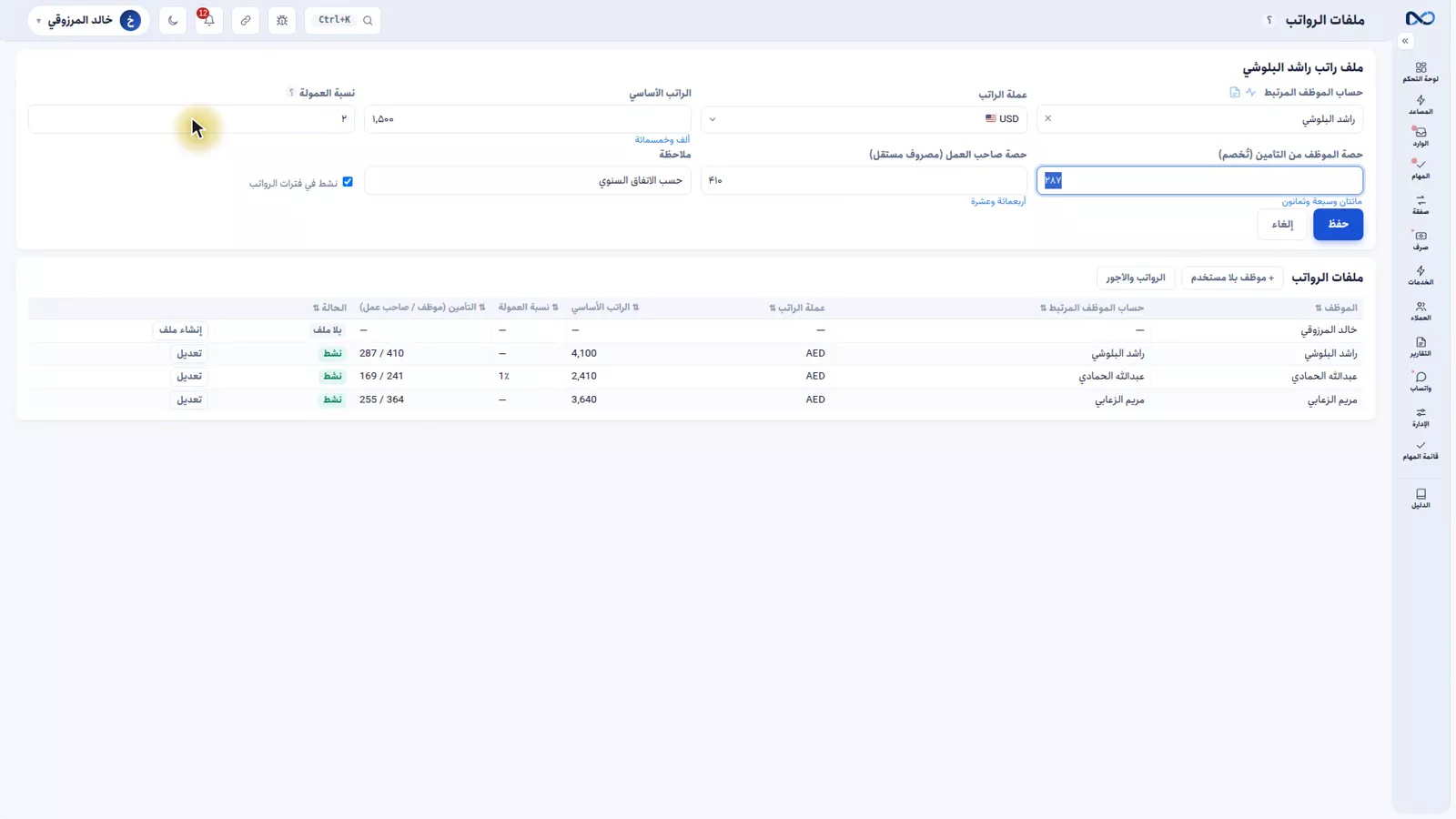Open واتساب WhatsApp sidebar item

[x=1421, y=382]
